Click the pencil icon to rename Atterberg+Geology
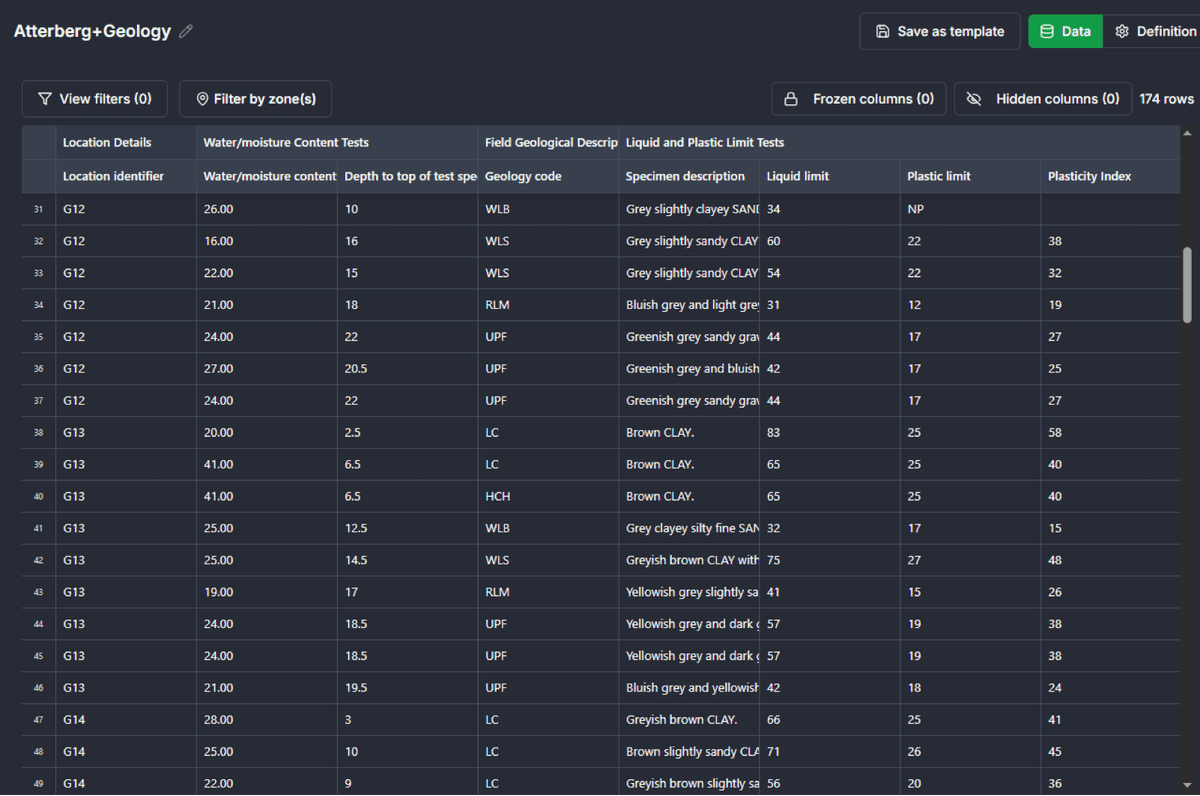This screenshot has width=1200, height=796. point(186,32)
